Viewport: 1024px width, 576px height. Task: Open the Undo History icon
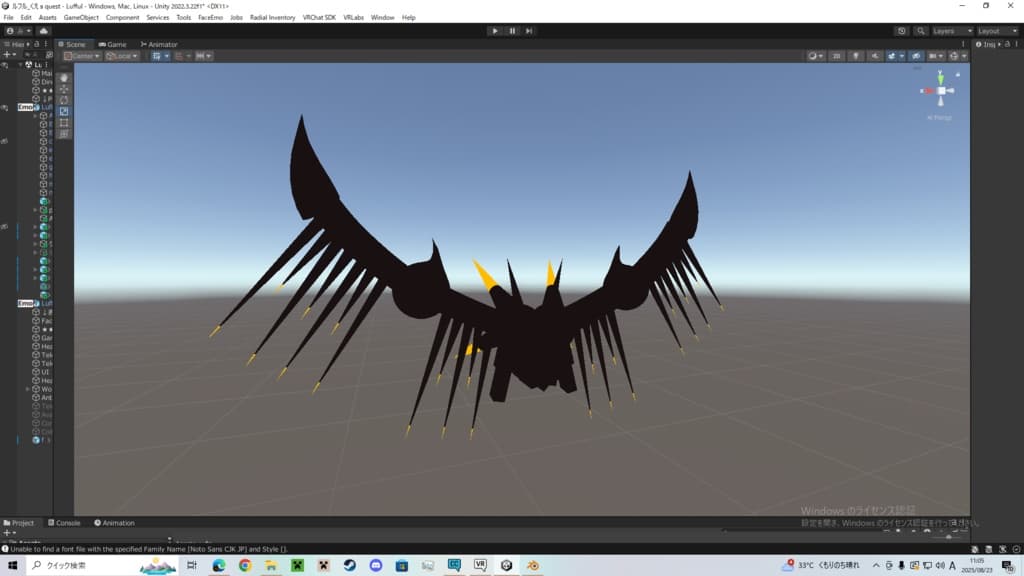tap(901, 31)
